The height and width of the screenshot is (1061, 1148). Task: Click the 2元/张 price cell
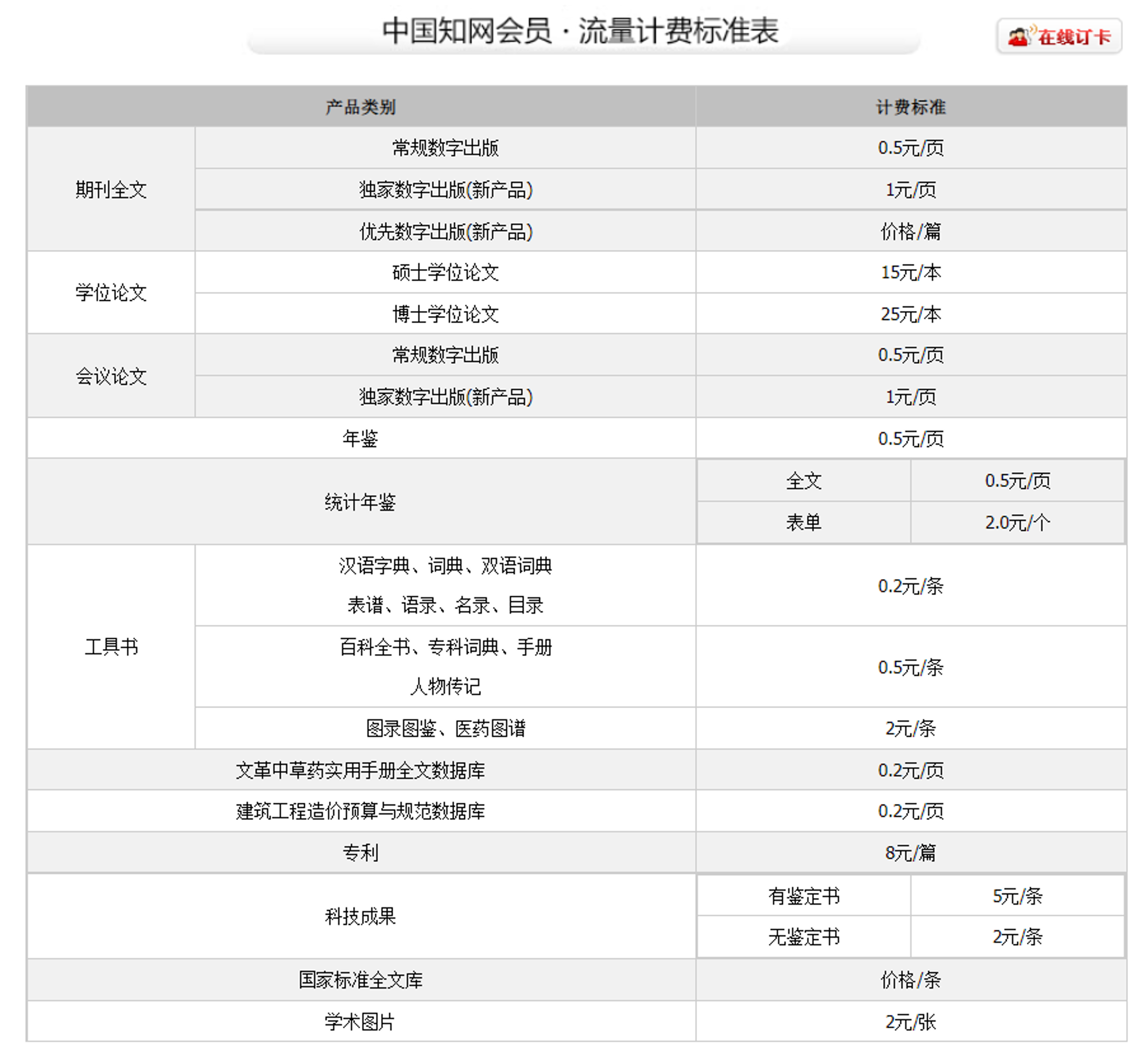click(x=910, y=1022)
